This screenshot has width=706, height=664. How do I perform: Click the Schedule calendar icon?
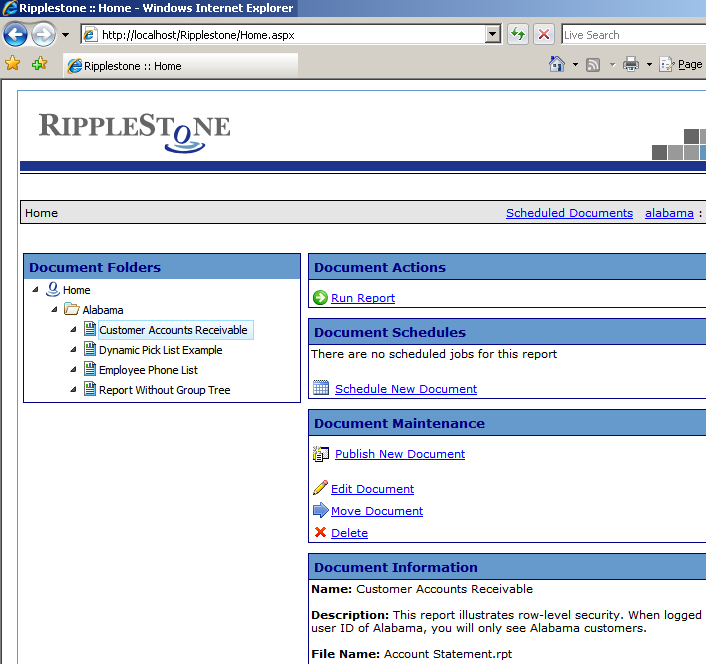(321, 387)
